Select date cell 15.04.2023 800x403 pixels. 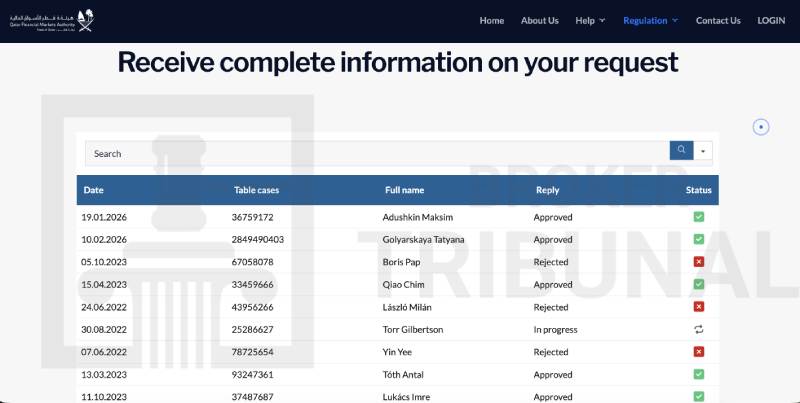pyautogui.click(x=104, y=285)
